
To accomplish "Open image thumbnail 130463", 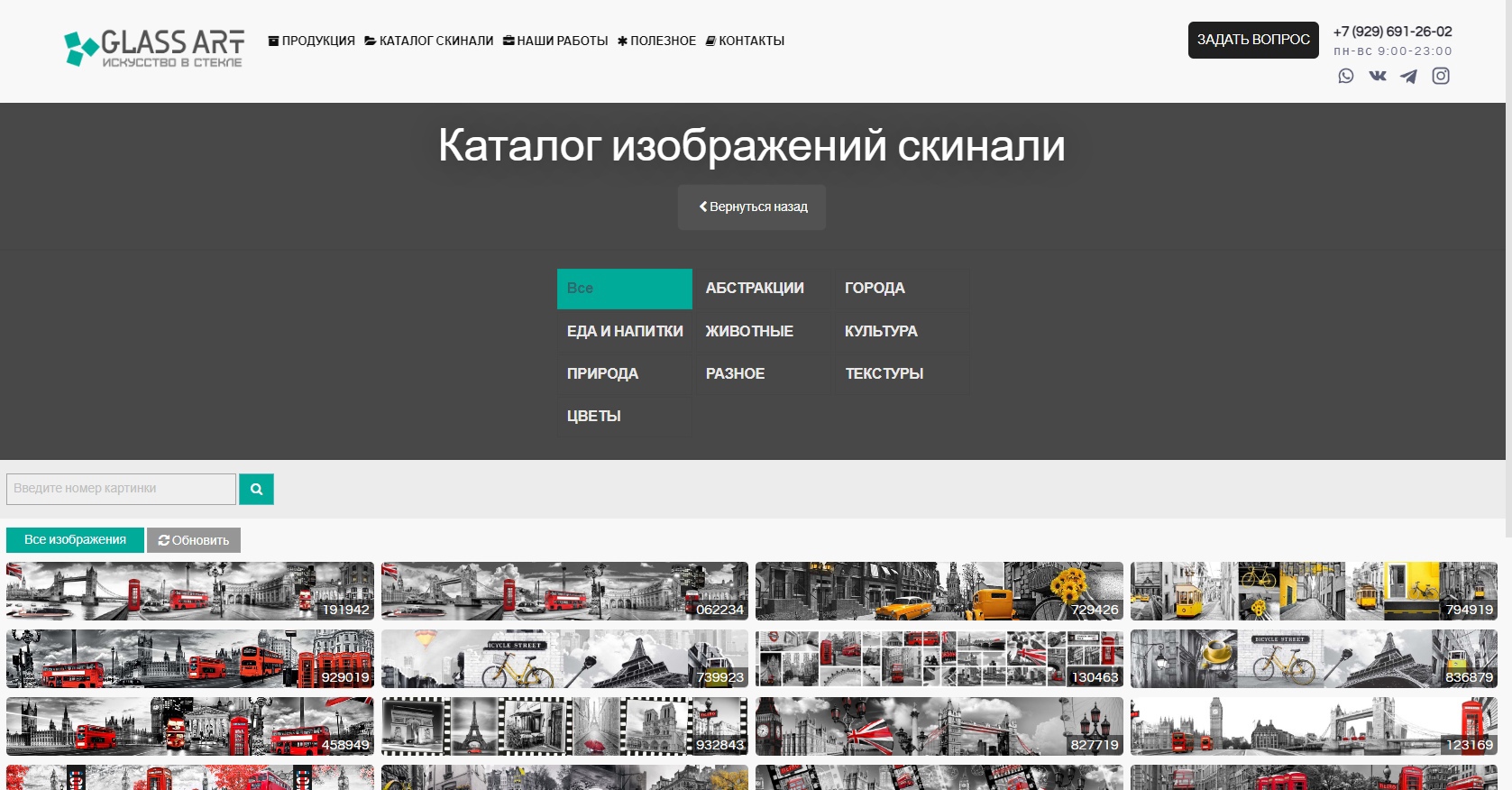I will [939, 658].
